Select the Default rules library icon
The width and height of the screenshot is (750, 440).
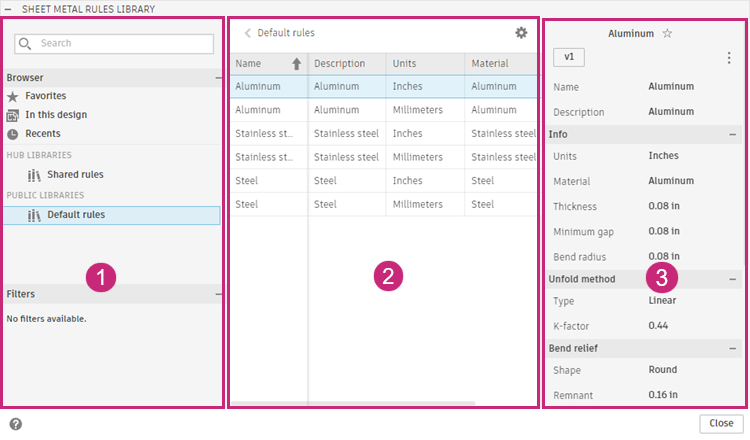click(34, 216)
